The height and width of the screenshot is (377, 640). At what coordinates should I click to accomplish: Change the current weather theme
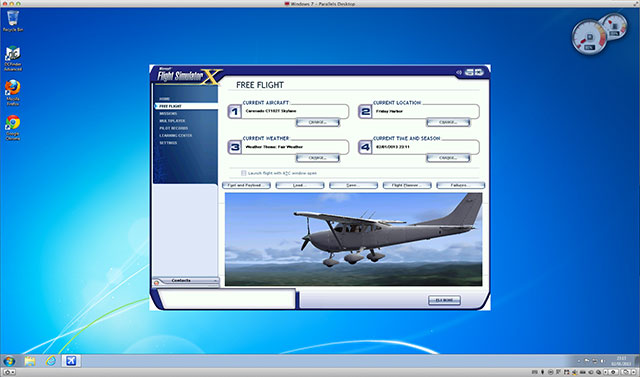(x=318, y=157)
